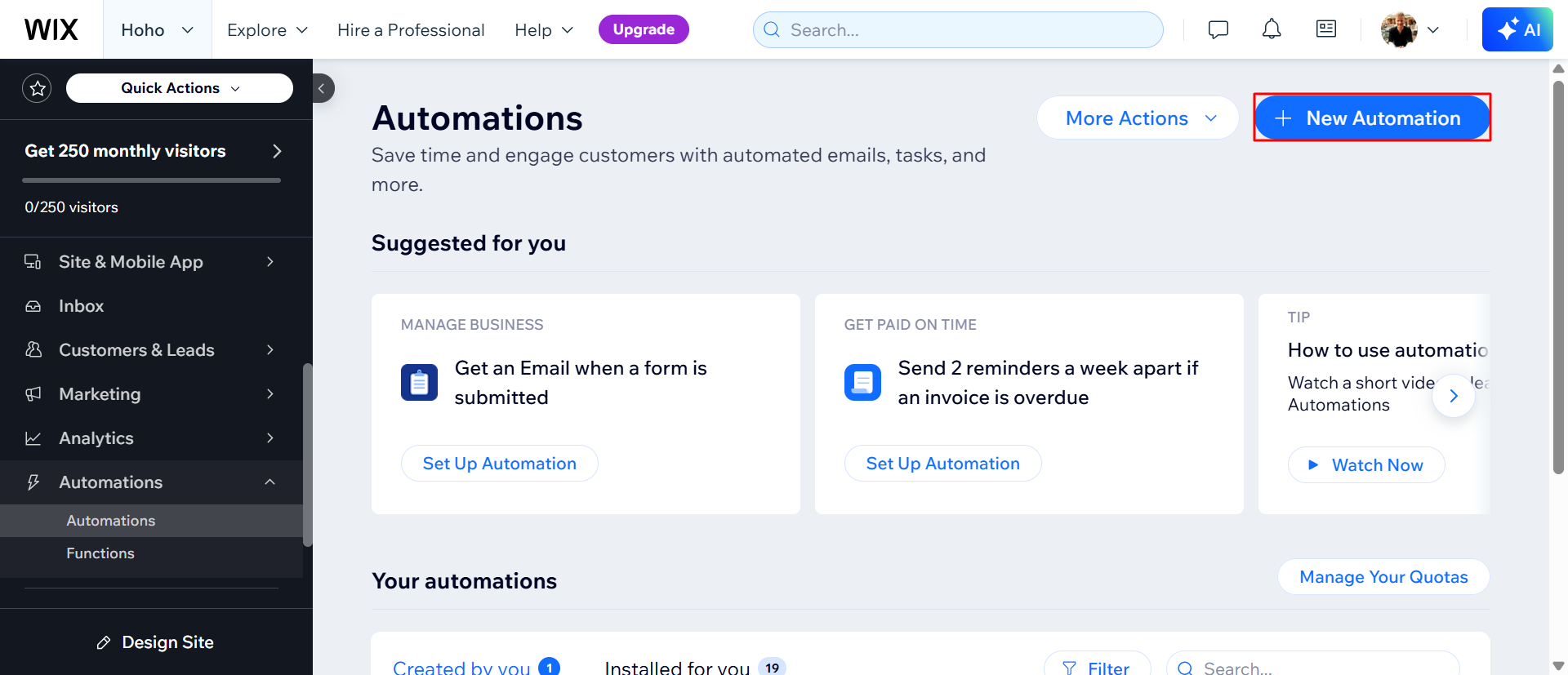Open the AI assistant button
Image resolution: width=1568 pixels, height=675 pixels.
[x=1517, y=29]
